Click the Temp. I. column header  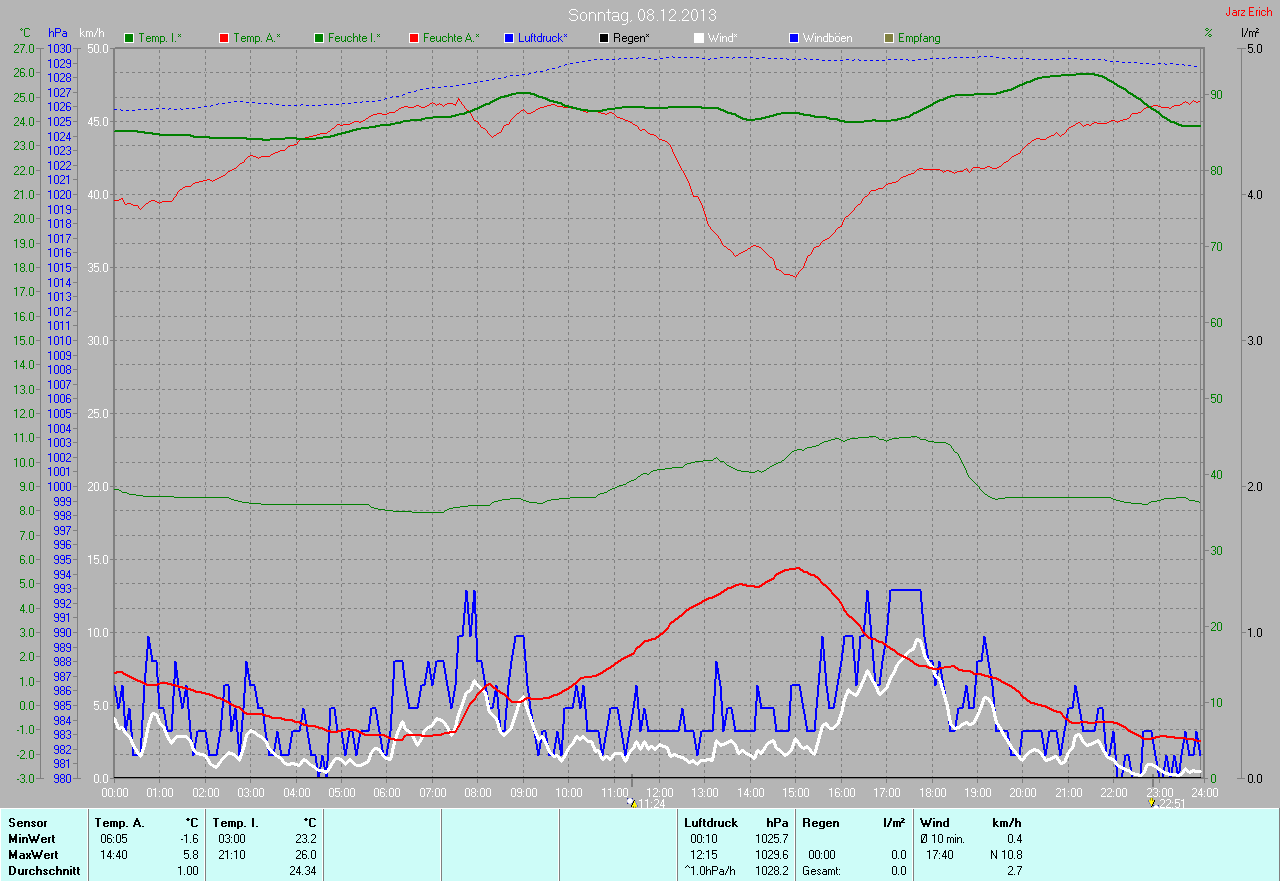point(235,823)
